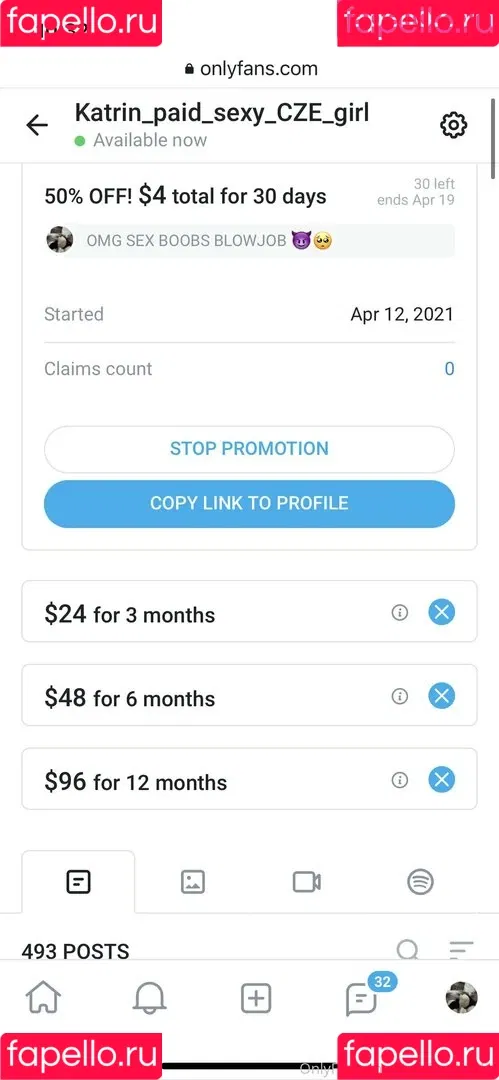This screenshot has height=1080, width=499.
Task: Click STOP PROMOTION button
Action: click(250, 448)
